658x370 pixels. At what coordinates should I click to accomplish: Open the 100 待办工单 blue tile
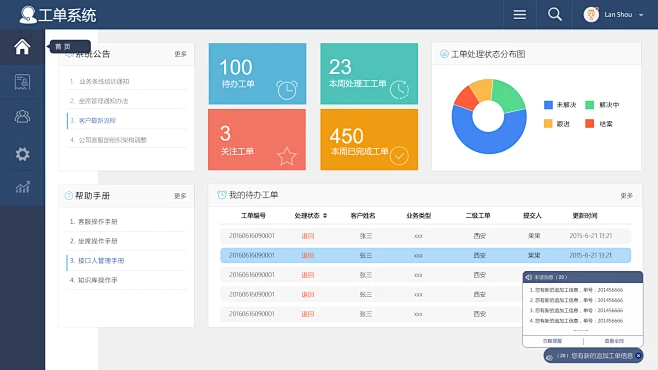(x=257, y=73)
